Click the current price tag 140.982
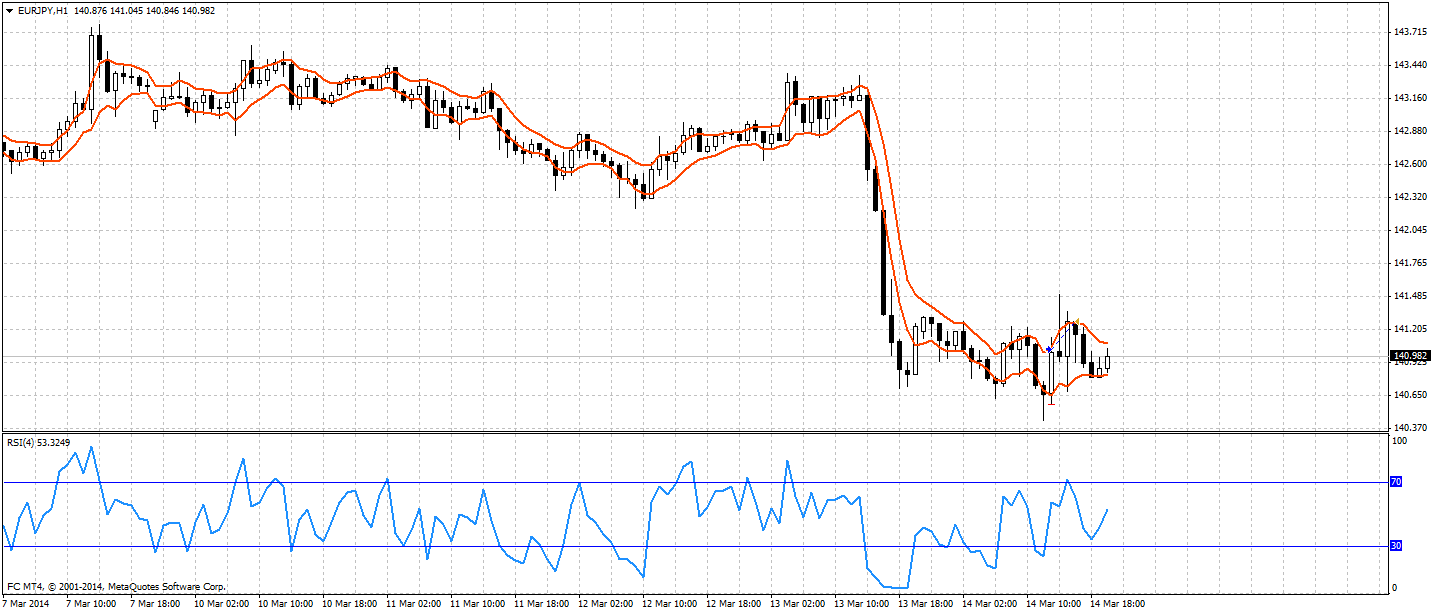The image size is (1431, 612). [x=1410, y=355]
